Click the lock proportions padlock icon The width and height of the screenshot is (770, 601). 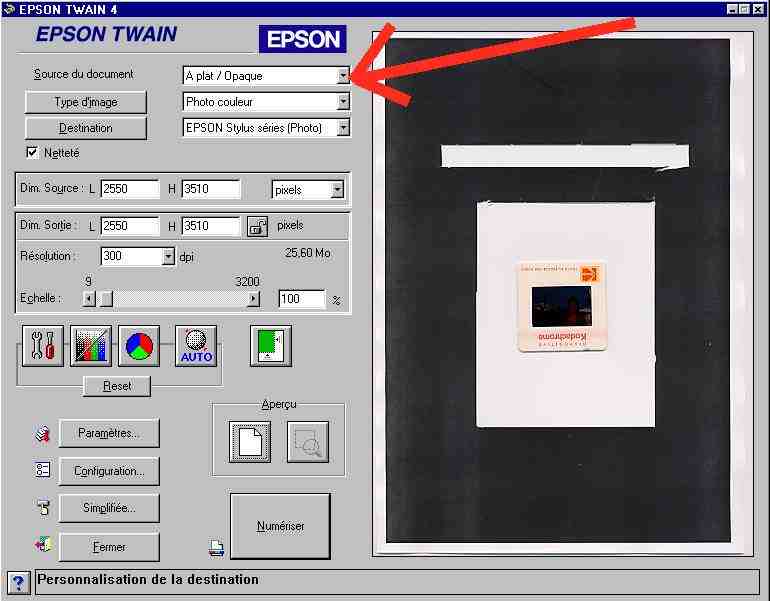point(257,226)
